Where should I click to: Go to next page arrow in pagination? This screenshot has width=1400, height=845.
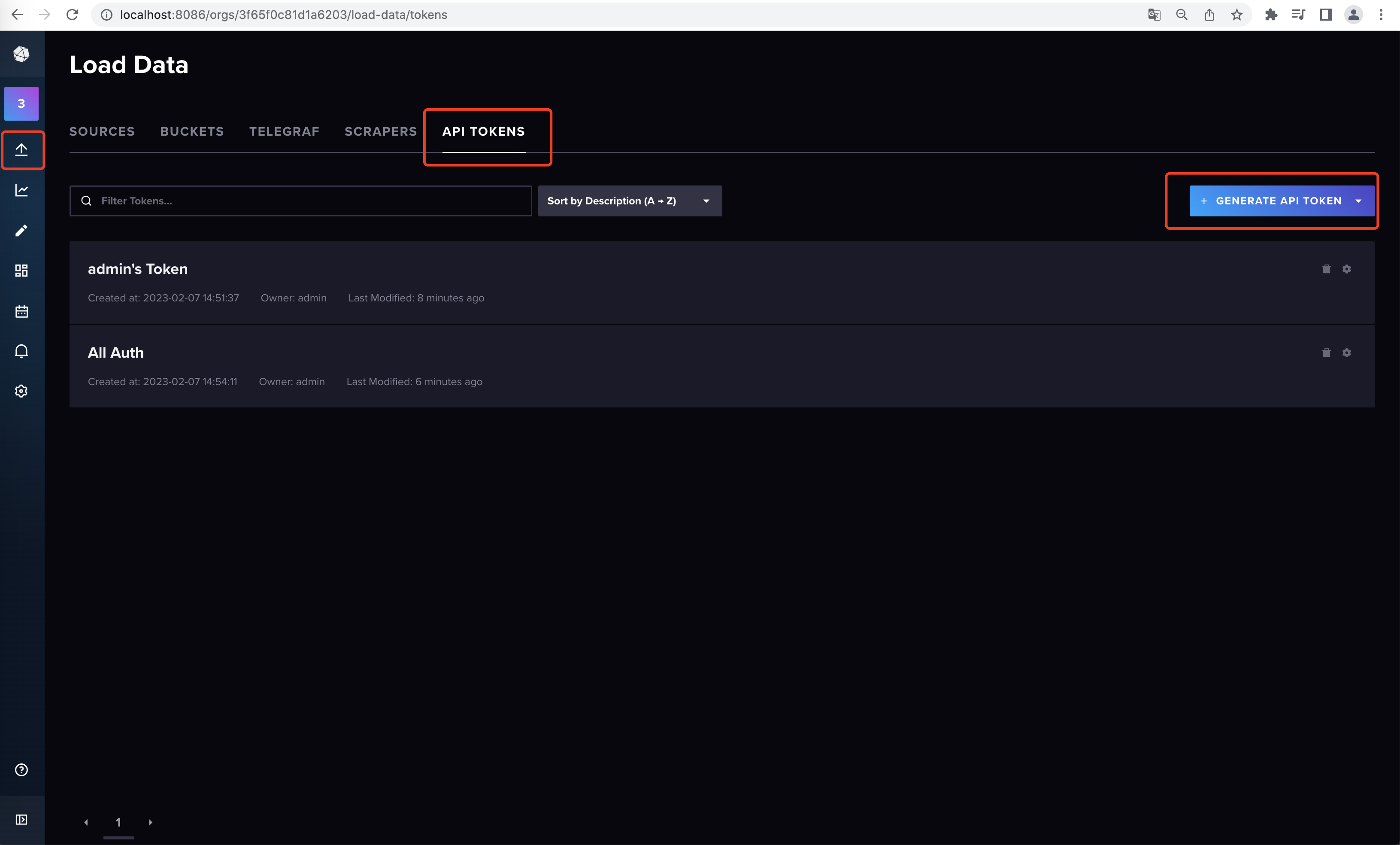[151, 822]
